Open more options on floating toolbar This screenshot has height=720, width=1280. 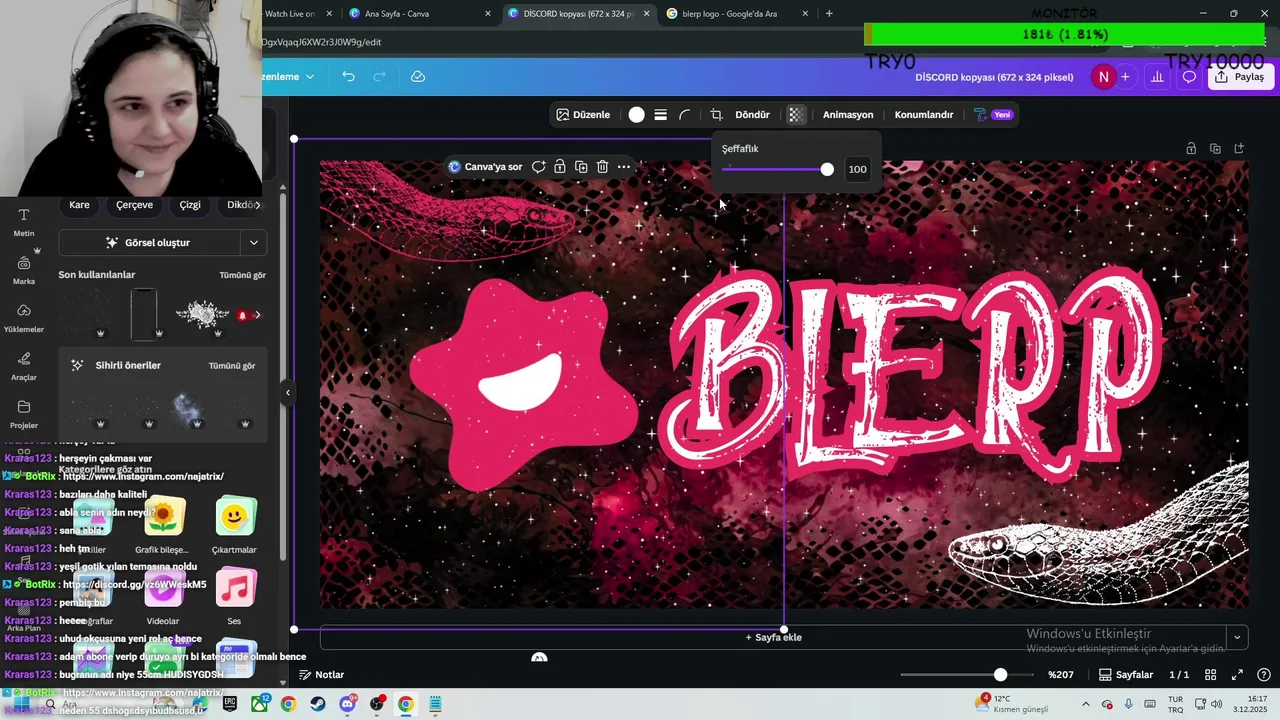pyautogui.click(x=624, y=167)
